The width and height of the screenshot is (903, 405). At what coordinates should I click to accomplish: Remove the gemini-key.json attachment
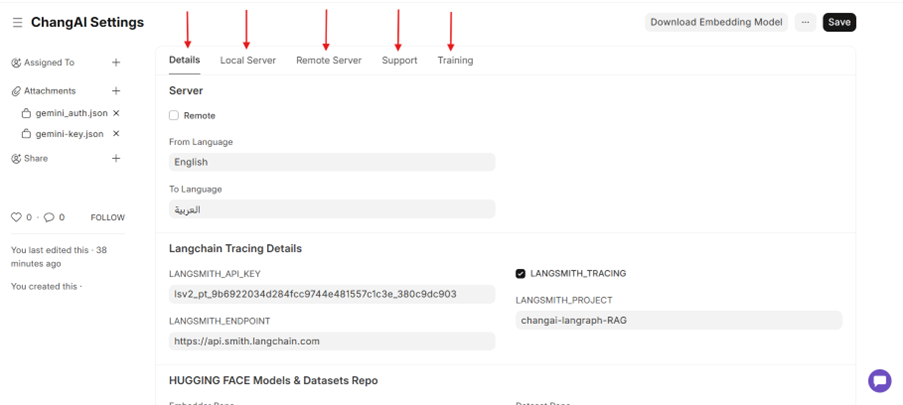(x=117, y=134)
